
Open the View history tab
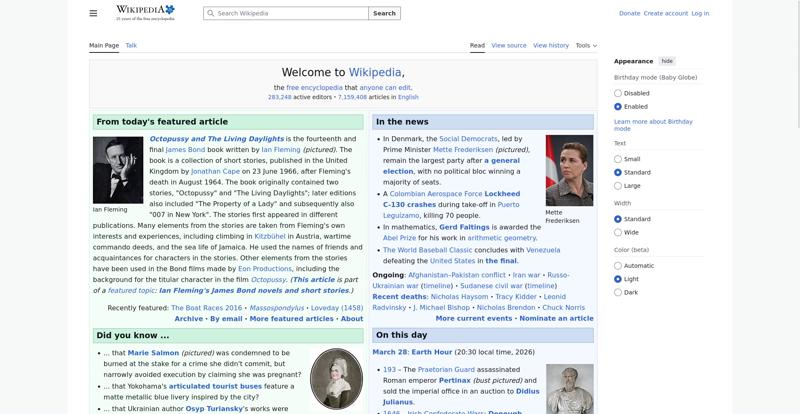point(551,45)
